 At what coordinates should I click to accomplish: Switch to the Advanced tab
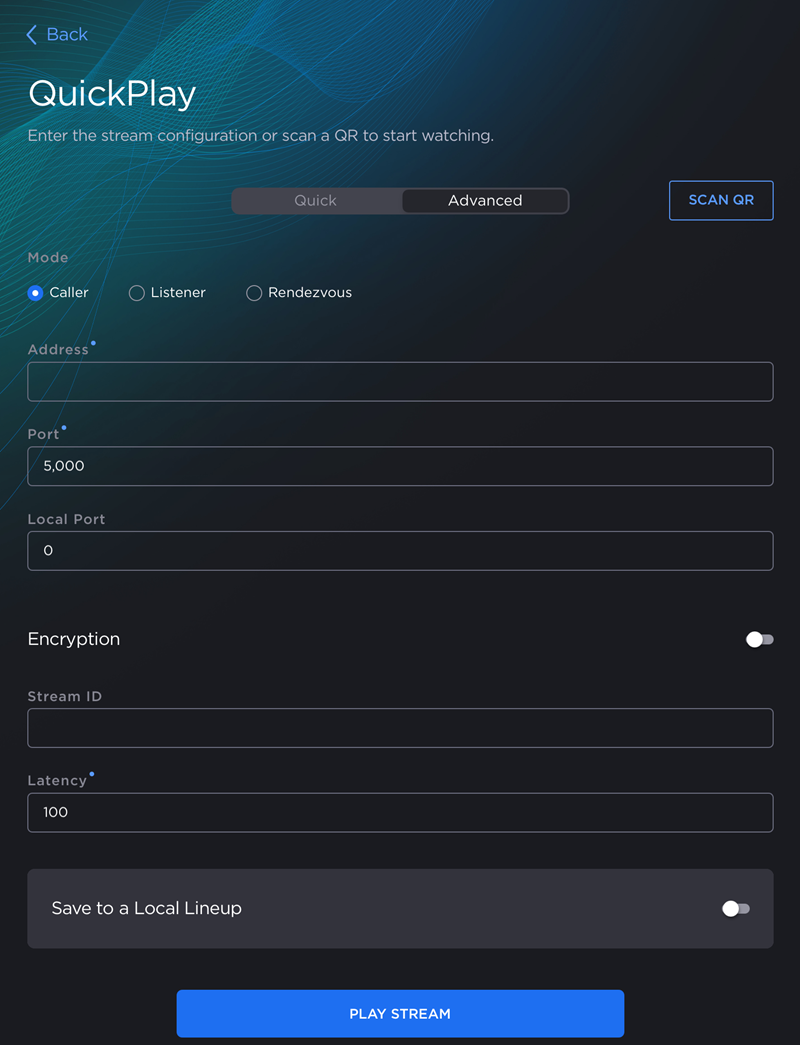click(x=484, y=200)
